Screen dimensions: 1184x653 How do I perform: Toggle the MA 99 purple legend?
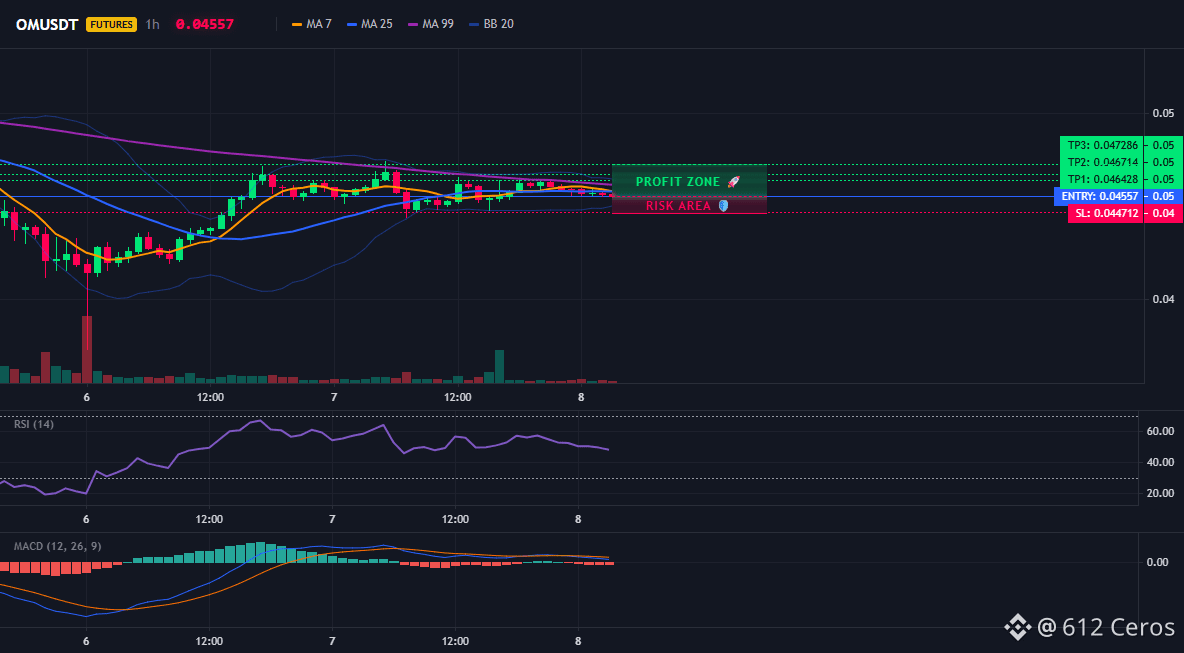point(431,24)
